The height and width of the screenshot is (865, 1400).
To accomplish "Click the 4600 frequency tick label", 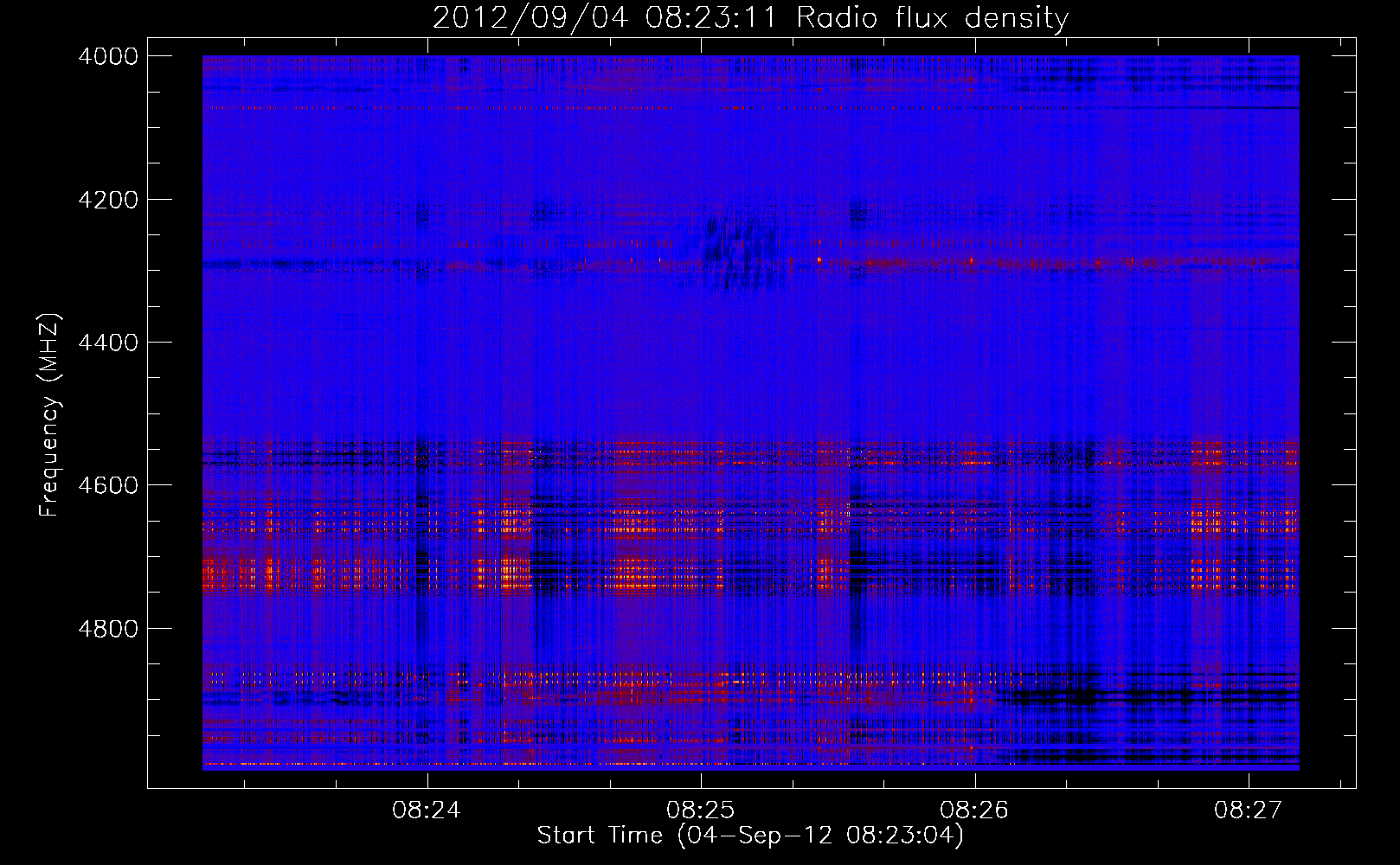I will click(108, 485).
